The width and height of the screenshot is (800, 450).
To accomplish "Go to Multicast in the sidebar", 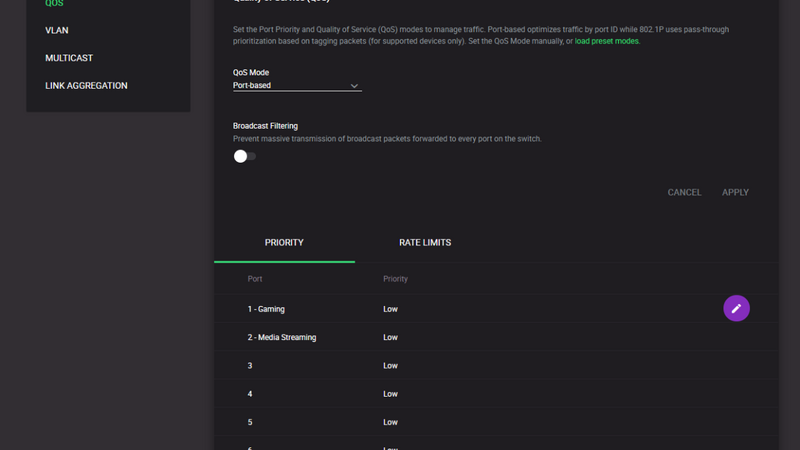I will [69, 58].
